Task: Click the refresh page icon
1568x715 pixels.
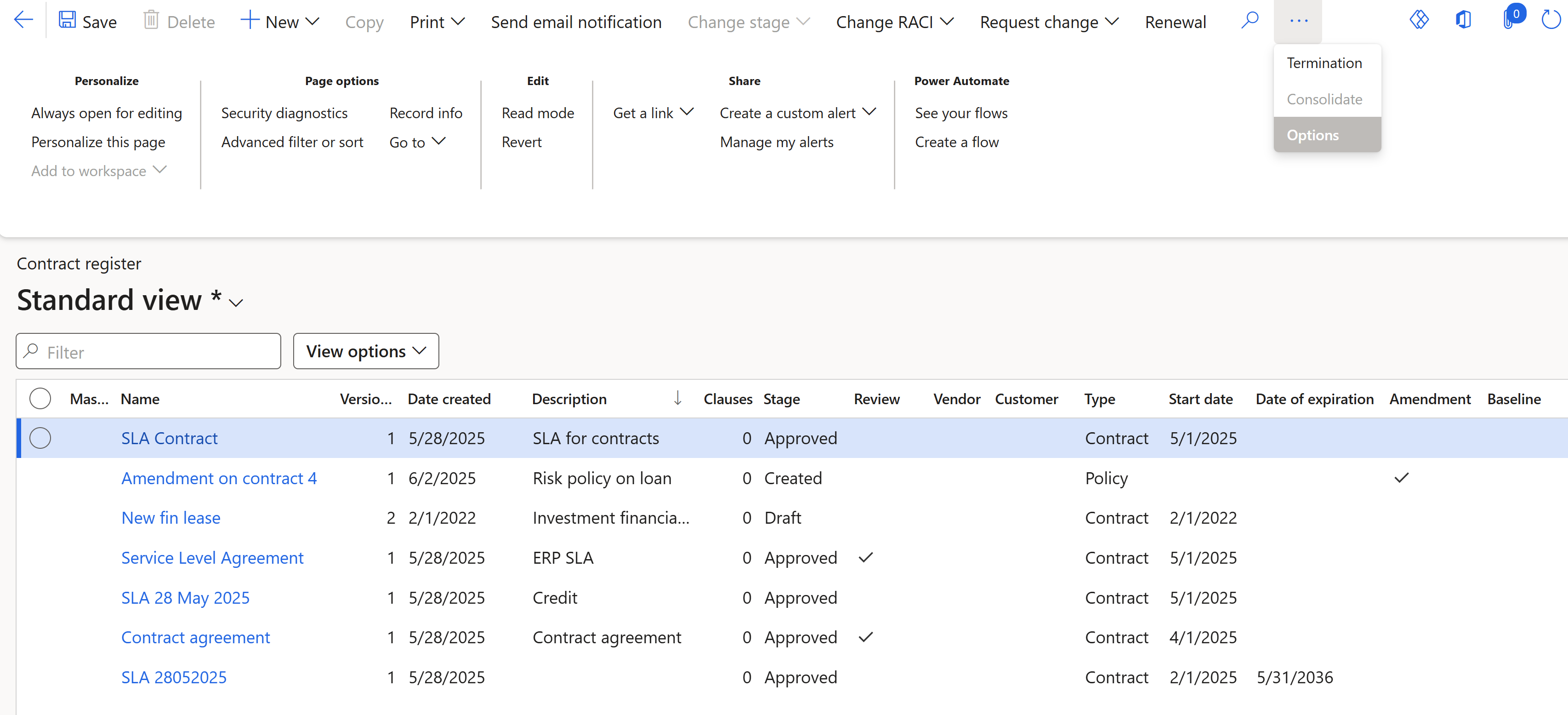Action: click(x=1551, y=20)
